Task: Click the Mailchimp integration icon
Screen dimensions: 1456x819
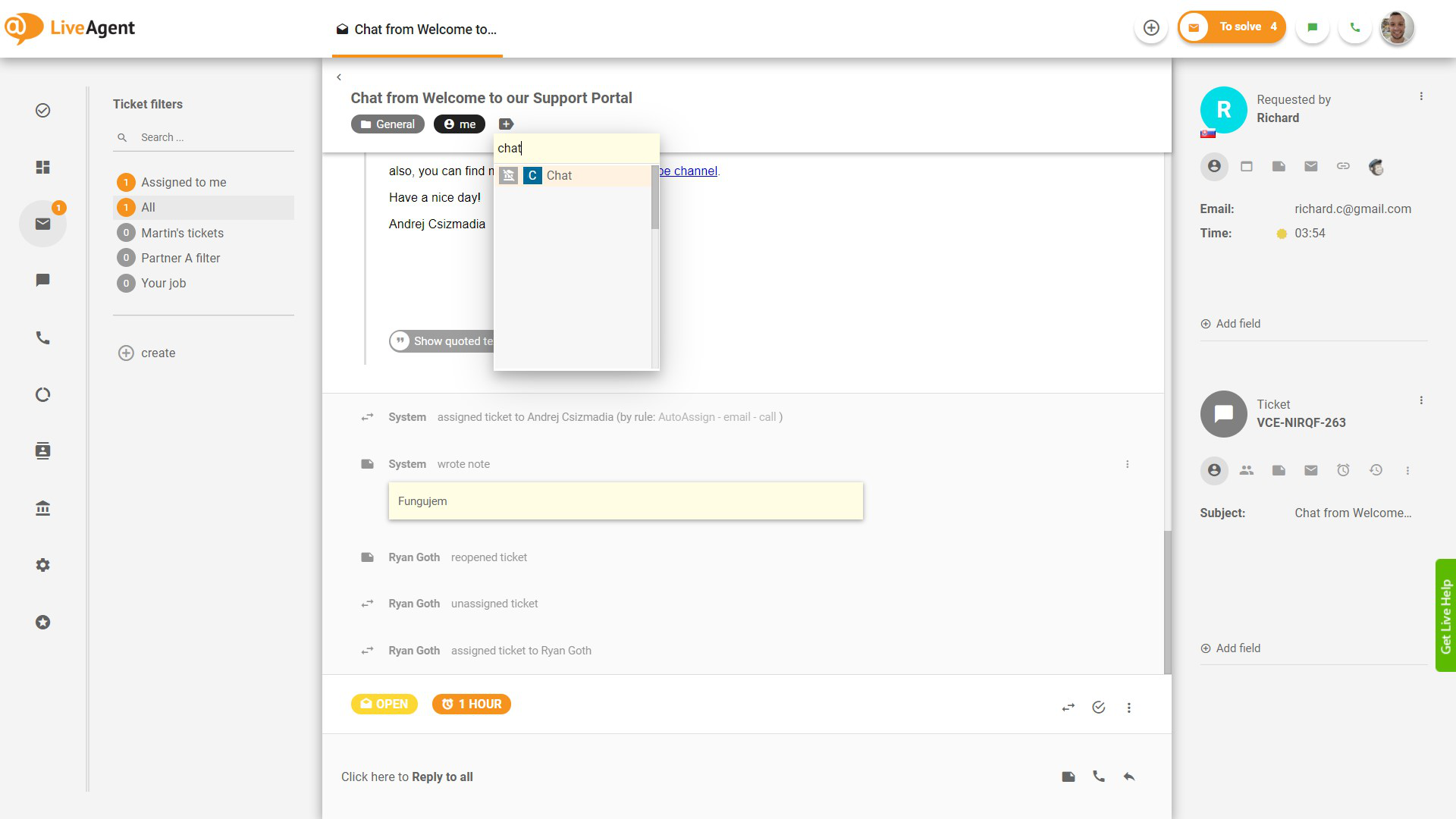Action: (1376, 166)
